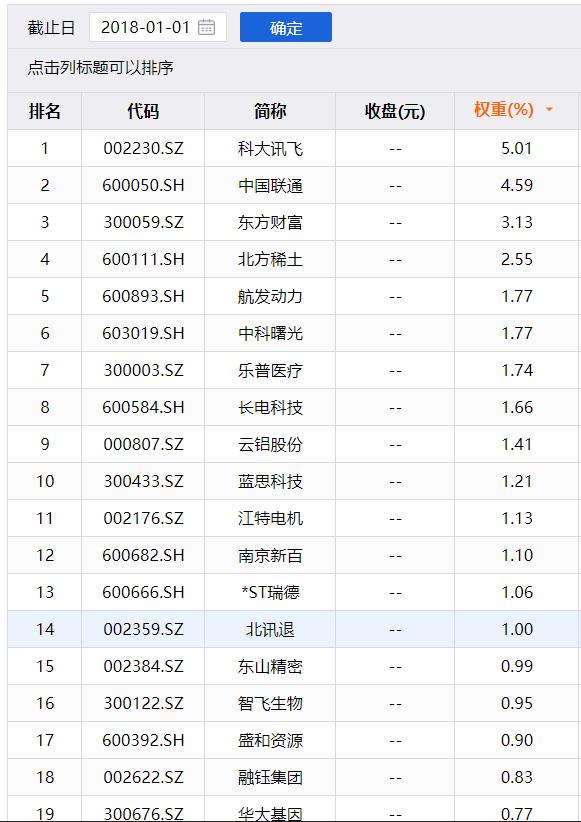Click weight value 1.06
This screenshot has height=822, width=581.
pyautogui.click(x=517, y=592)
